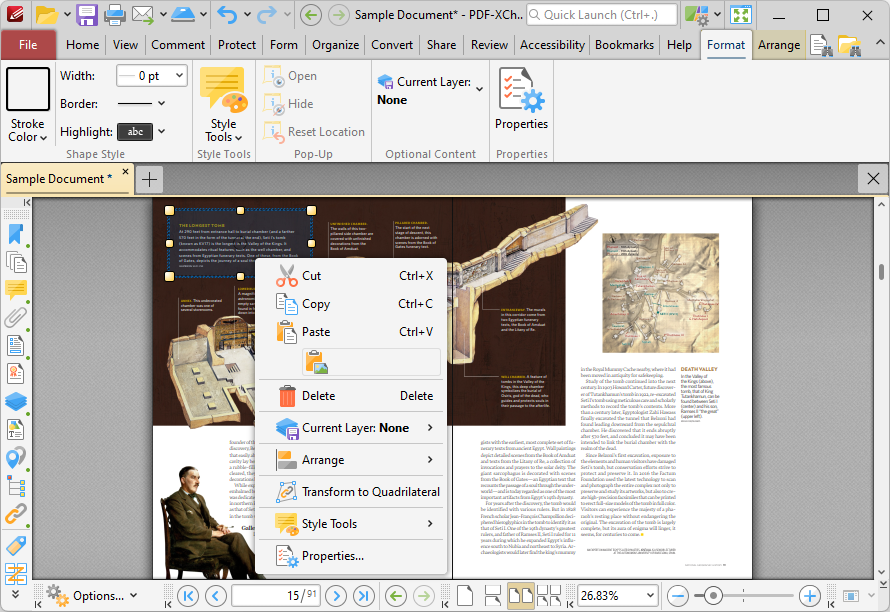This screenshot has height=612, width=890.
Task: Expand the open-file recent list arrow
Action: click(x=67, y=15)
